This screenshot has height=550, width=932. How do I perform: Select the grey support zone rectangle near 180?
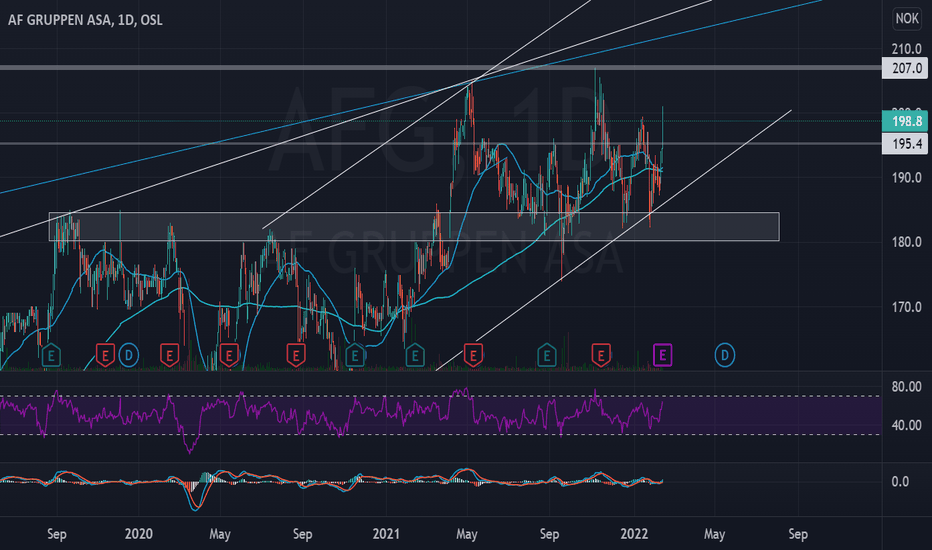pos(414,227)
